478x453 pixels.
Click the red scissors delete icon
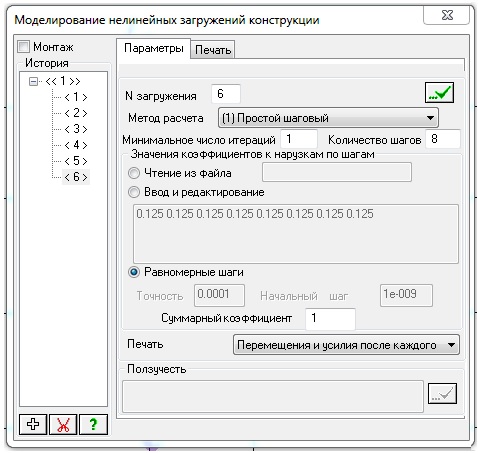[63, 424]
